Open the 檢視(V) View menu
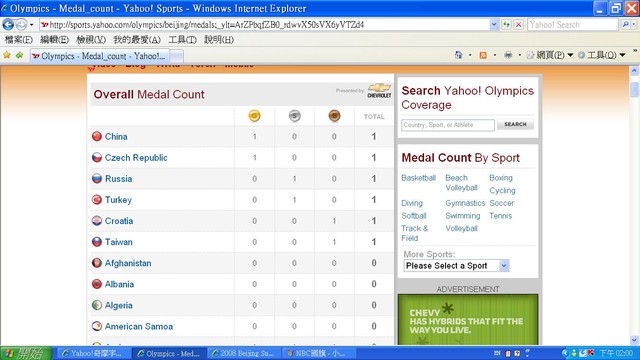 coord(91,40)
